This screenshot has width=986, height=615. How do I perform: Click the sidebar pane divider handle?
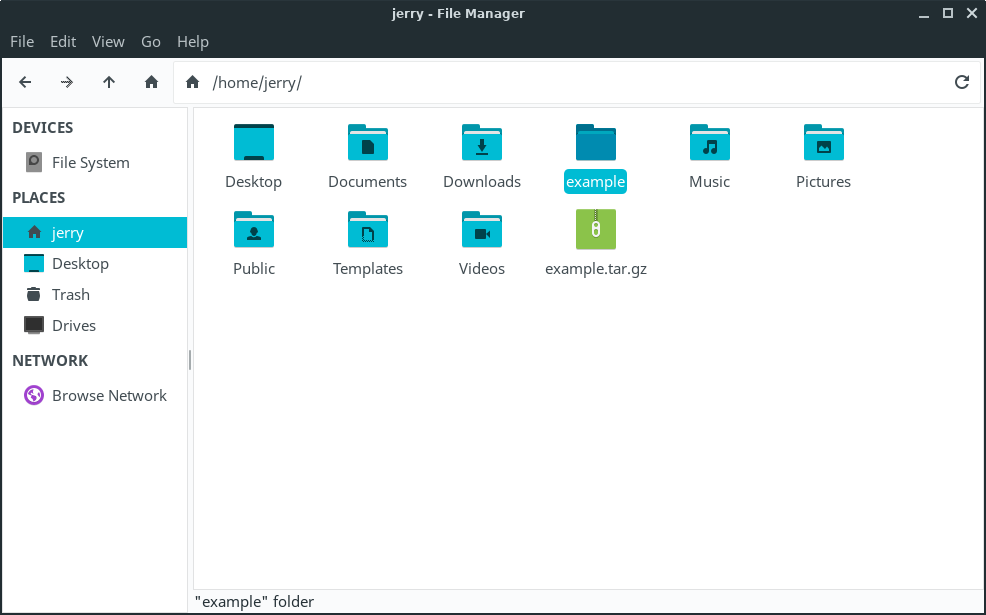click(x=190, y=360)
